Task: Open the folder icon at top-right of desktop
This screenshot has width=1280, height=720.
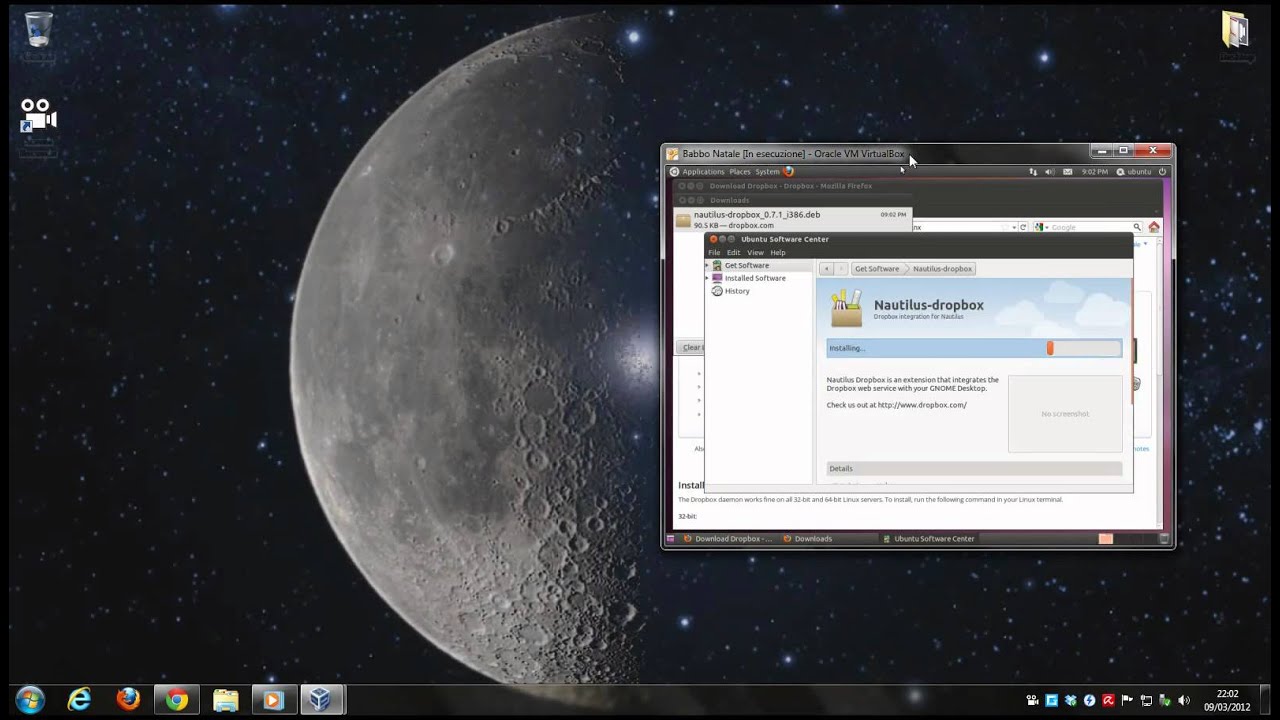Action: coord(1236,30)
